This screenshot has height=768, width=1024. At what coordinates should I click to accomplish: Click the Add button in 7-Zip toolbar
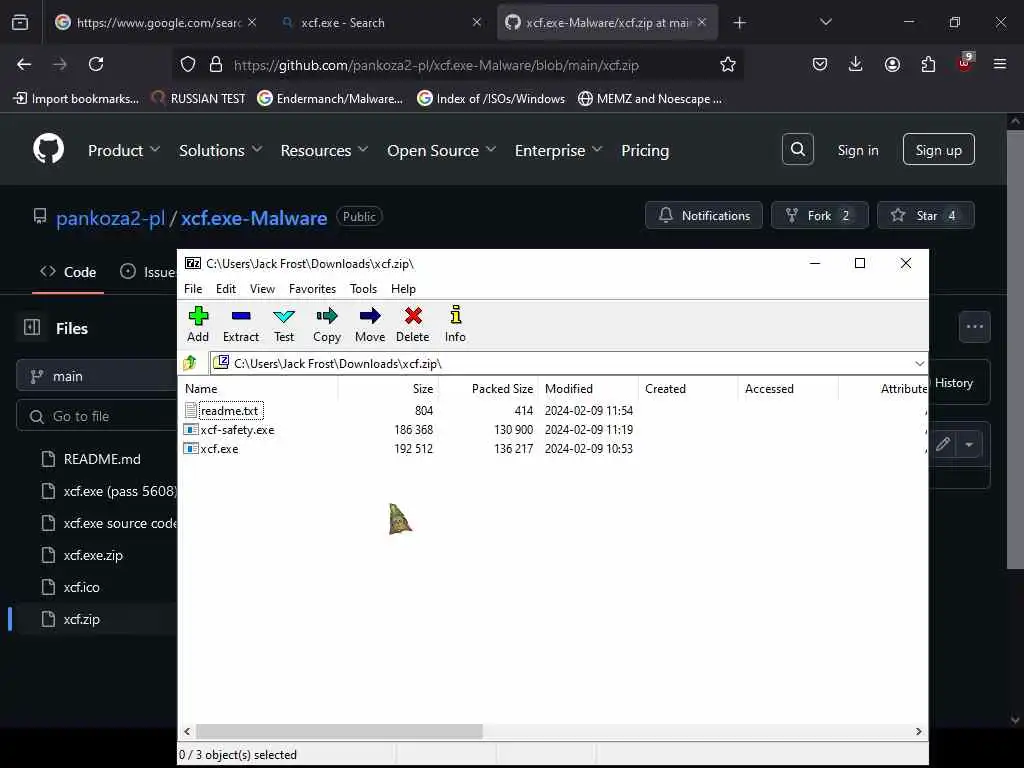pos(198,325)
